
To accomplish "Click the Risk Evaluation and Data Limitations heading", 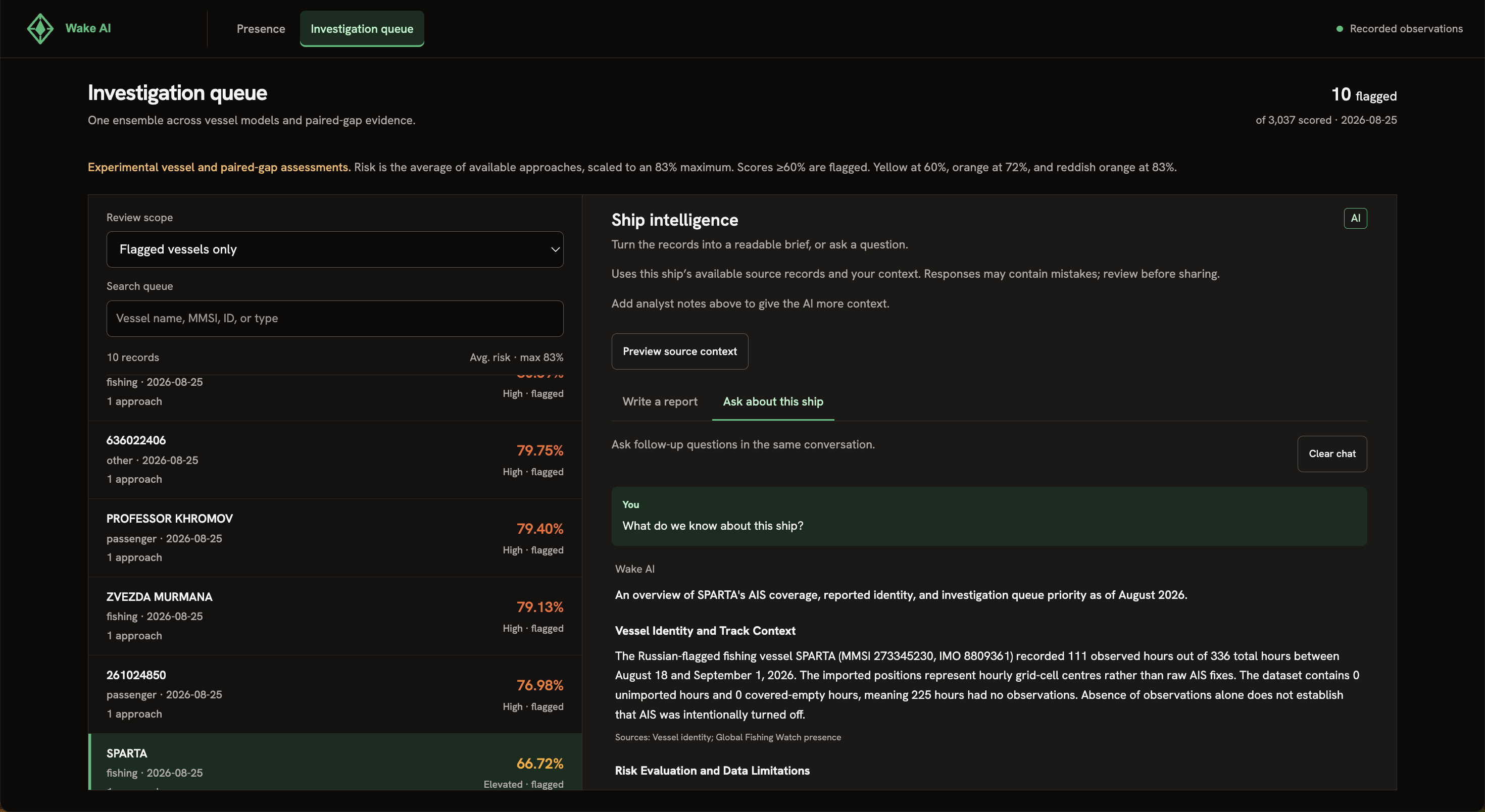I will tap(712, 771).
